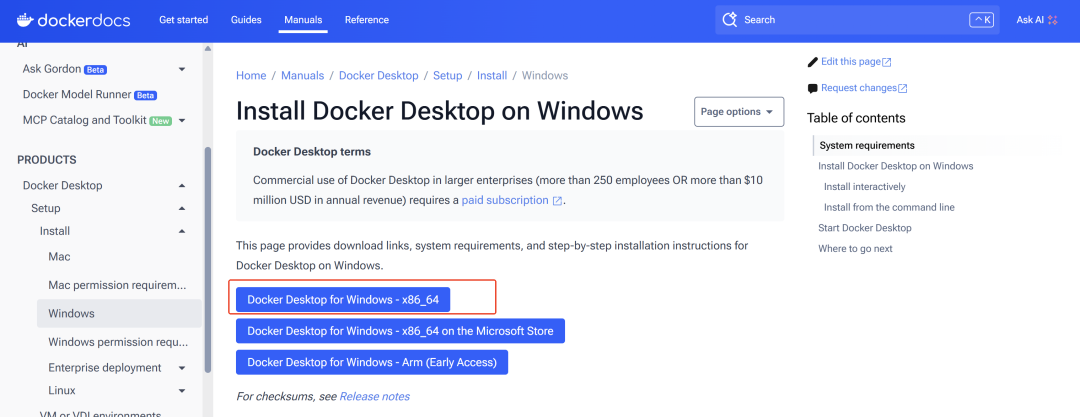Jump to Start Docker Desktop in contents

click(x=864, y=228)
